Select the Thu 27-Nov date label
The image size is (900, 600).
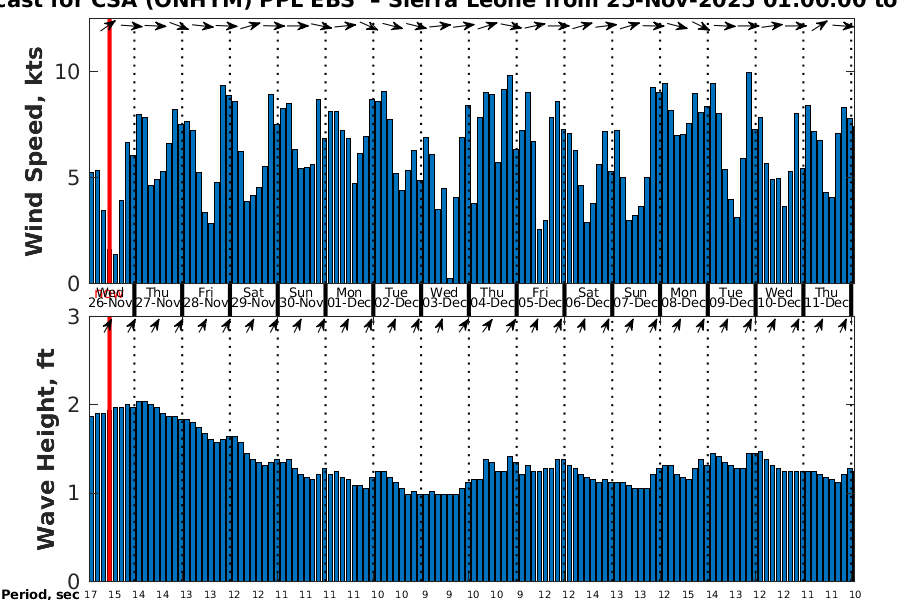(x=158, y=297)
